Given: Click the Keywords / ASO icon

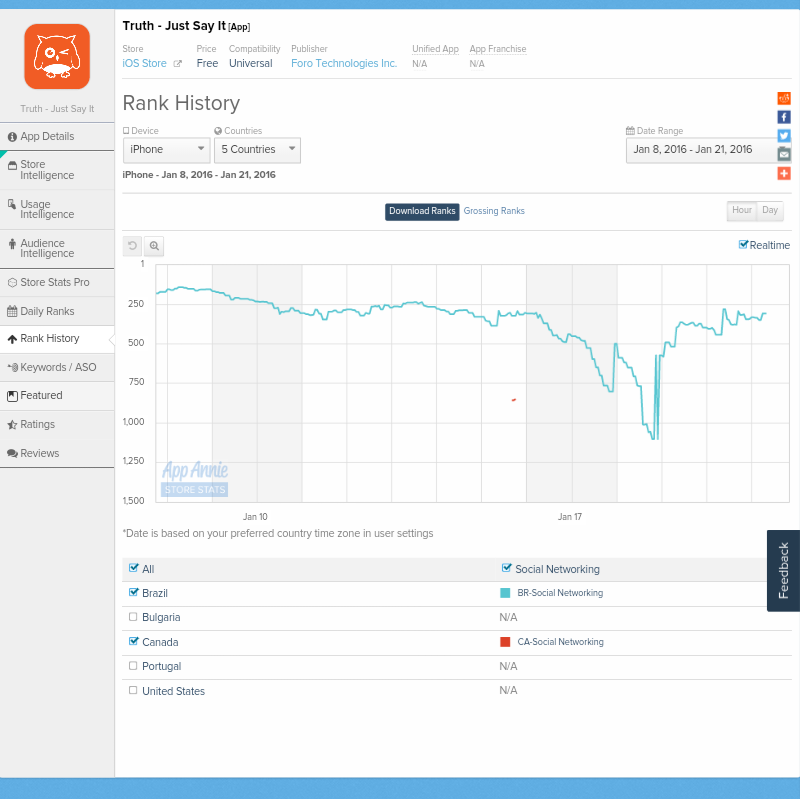Looking at the screenshot, I should pos(13,367).
